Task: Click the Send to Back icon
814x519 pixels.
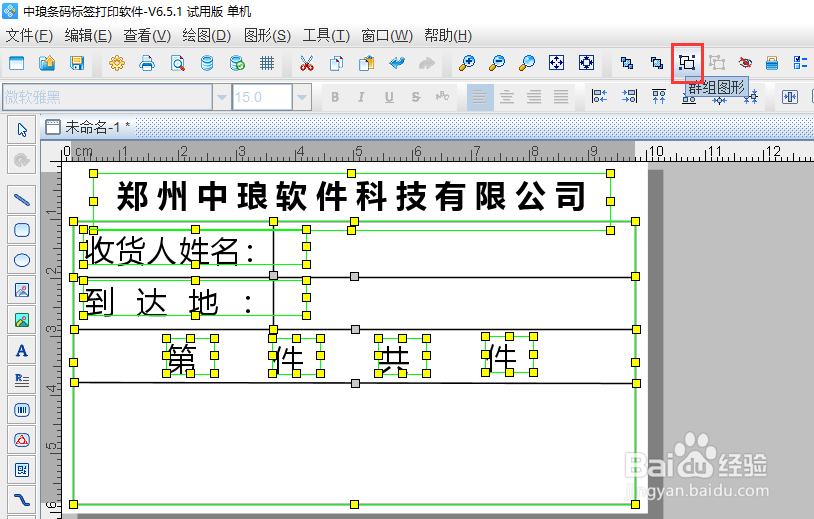Action: (x=657, y=63)
